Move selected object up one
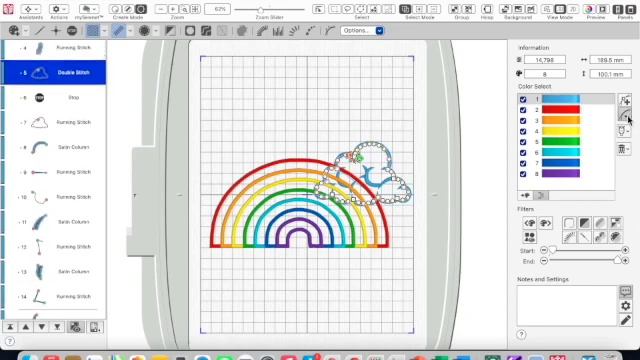 (26, 327)
